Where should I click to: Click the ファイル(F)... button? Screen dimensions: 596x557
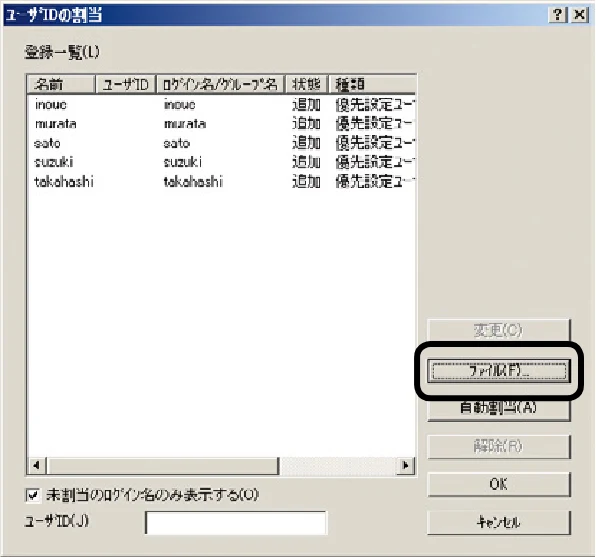tap(499, 371)
